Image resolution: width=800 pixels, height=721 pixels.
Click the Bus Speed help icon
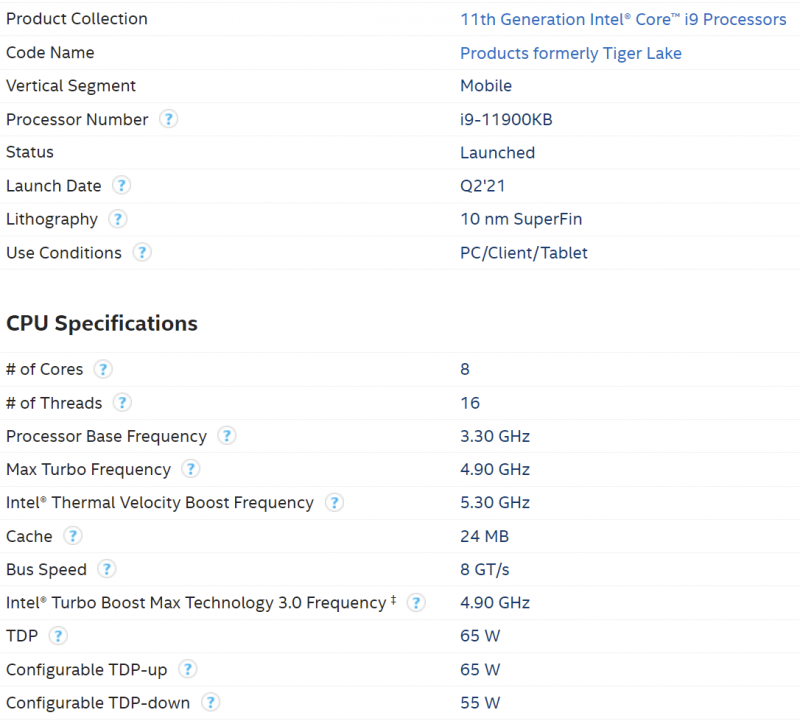pos(107,569)
